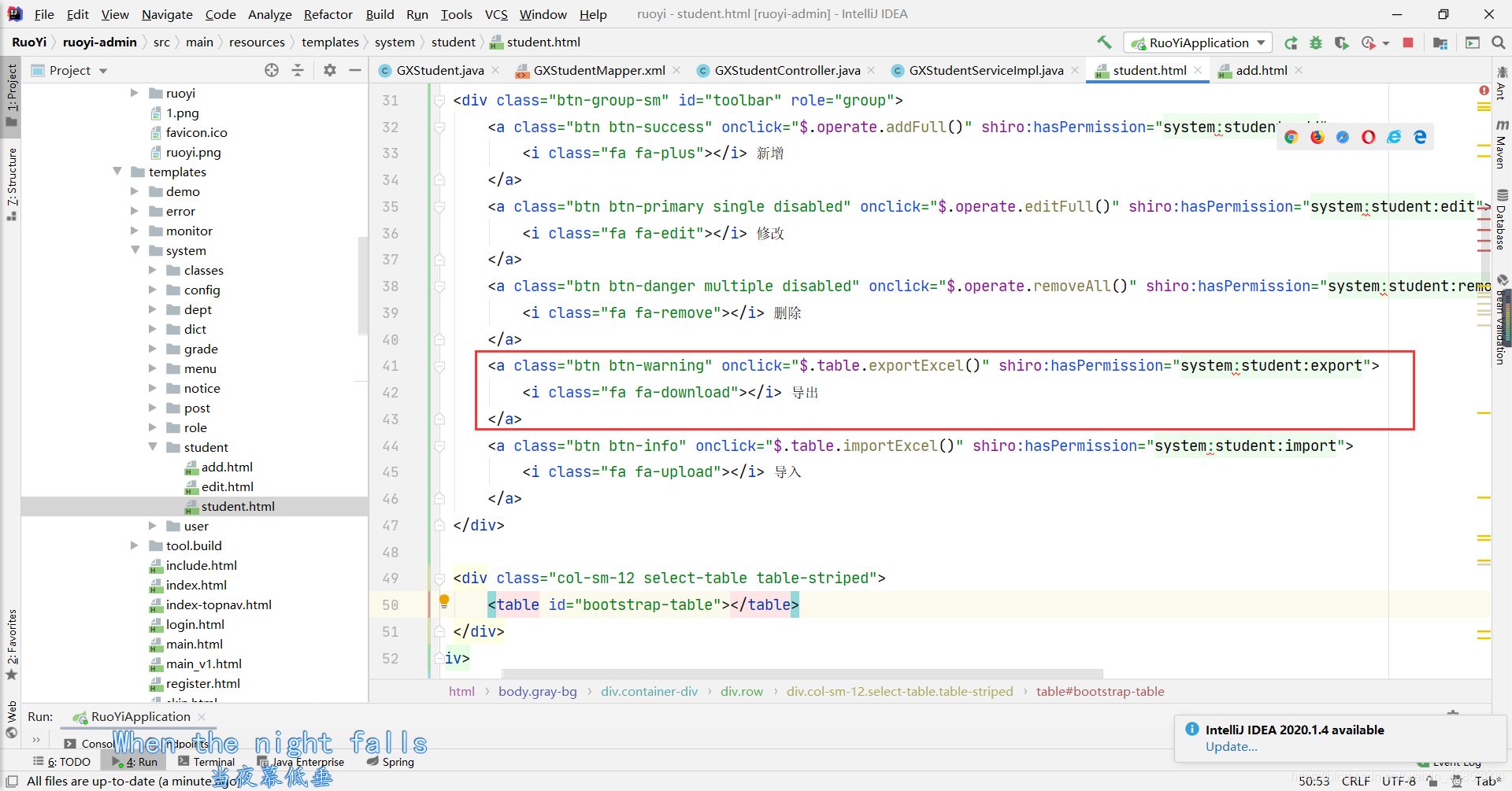Open in Internet Explorer browser icon
The height and width of the screenshot is (791, 1512).
pyautogui.click(x=1394, y=137)
